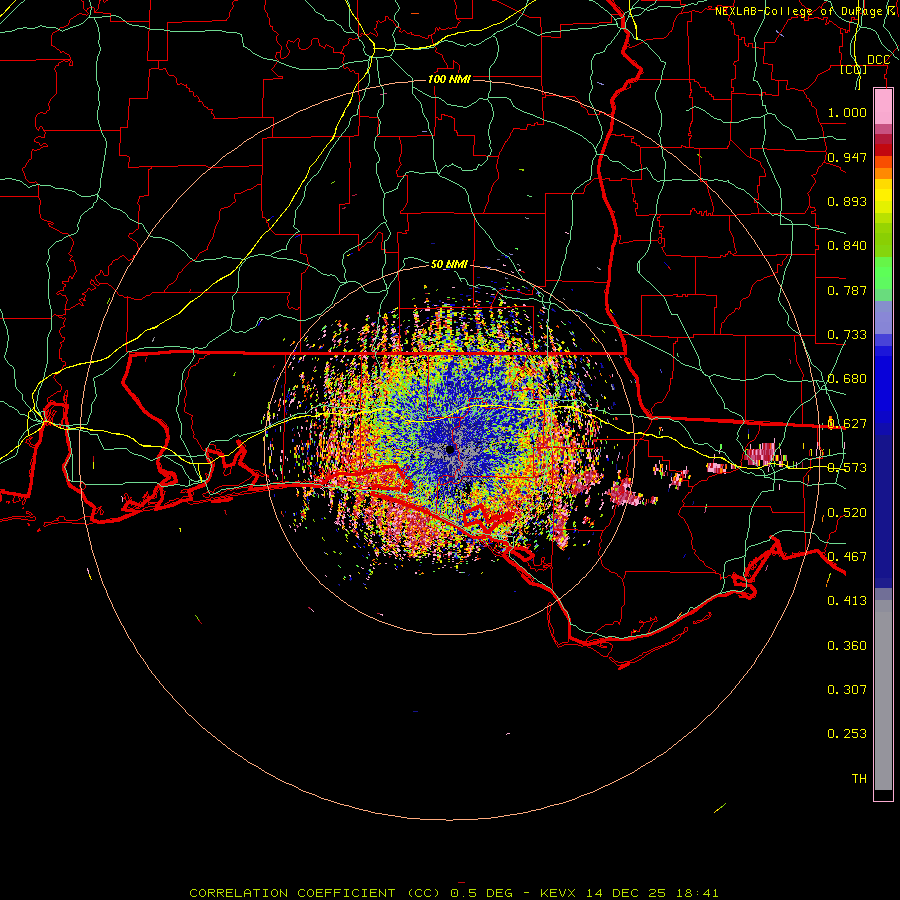Click the 0.947 scale value
This screenshot has height=900, width=900.
click(x=847, y=157)
